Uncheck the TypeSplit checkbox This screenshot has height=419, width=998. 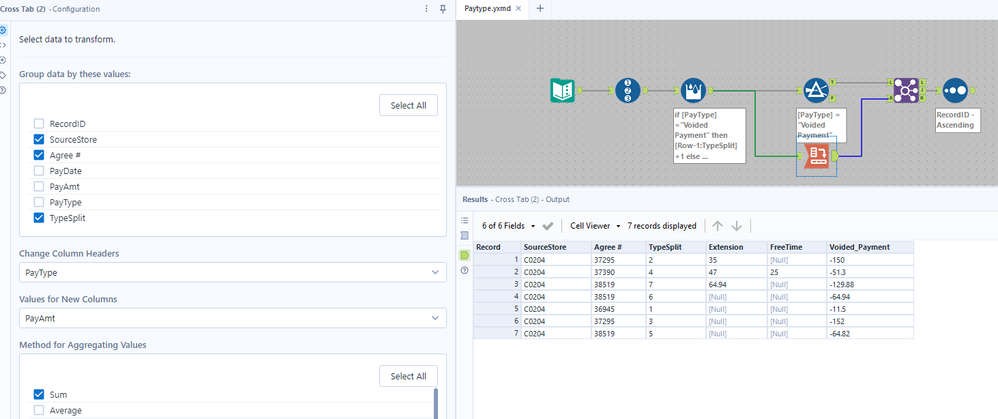[x=39, y=217]
